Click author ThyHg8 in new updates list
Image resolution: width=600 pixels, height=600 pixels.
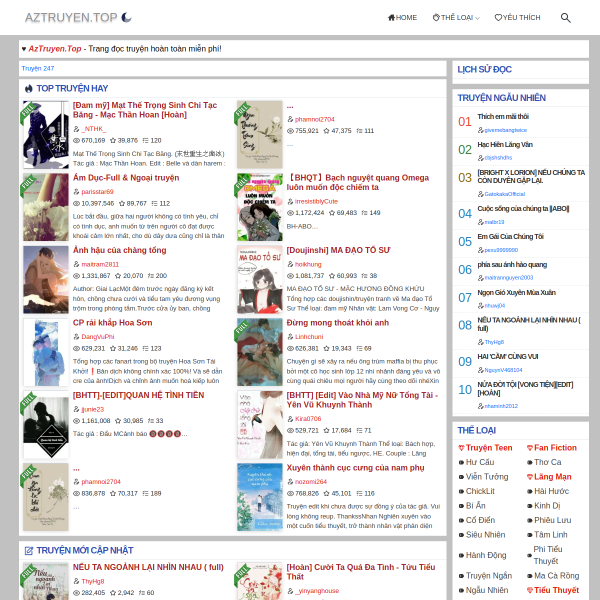coord(93,582)
